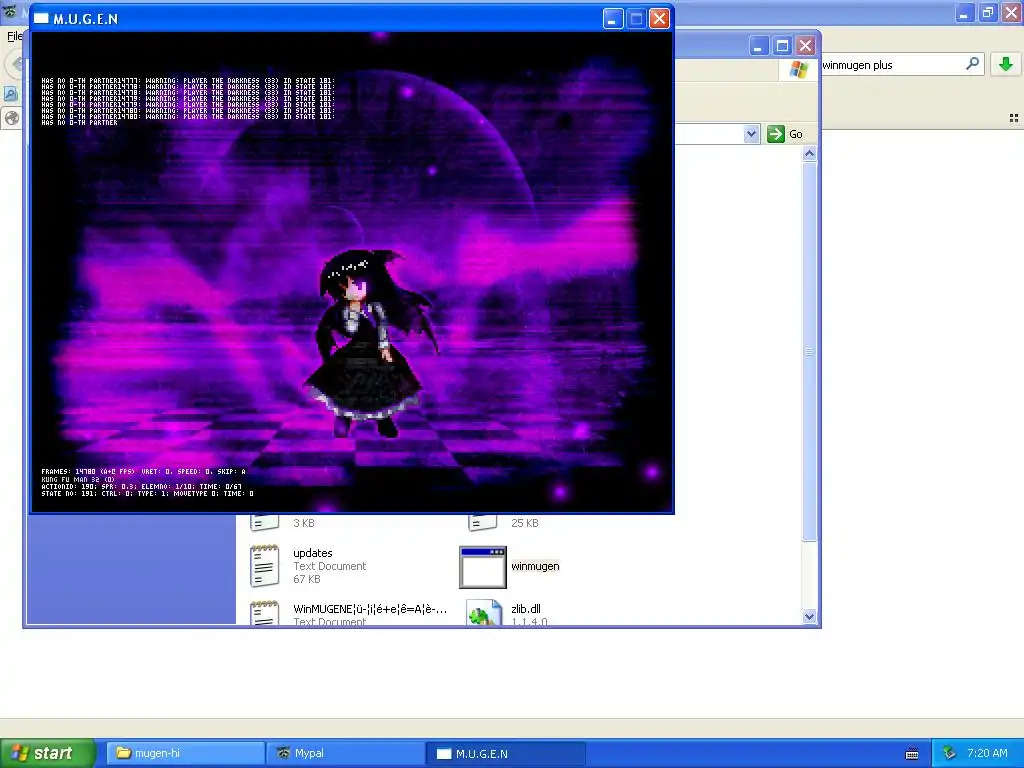This screenshot has width=1024, height=768.
Task: Click the green Go arrow in Explorer
Action: coord(775,134)
